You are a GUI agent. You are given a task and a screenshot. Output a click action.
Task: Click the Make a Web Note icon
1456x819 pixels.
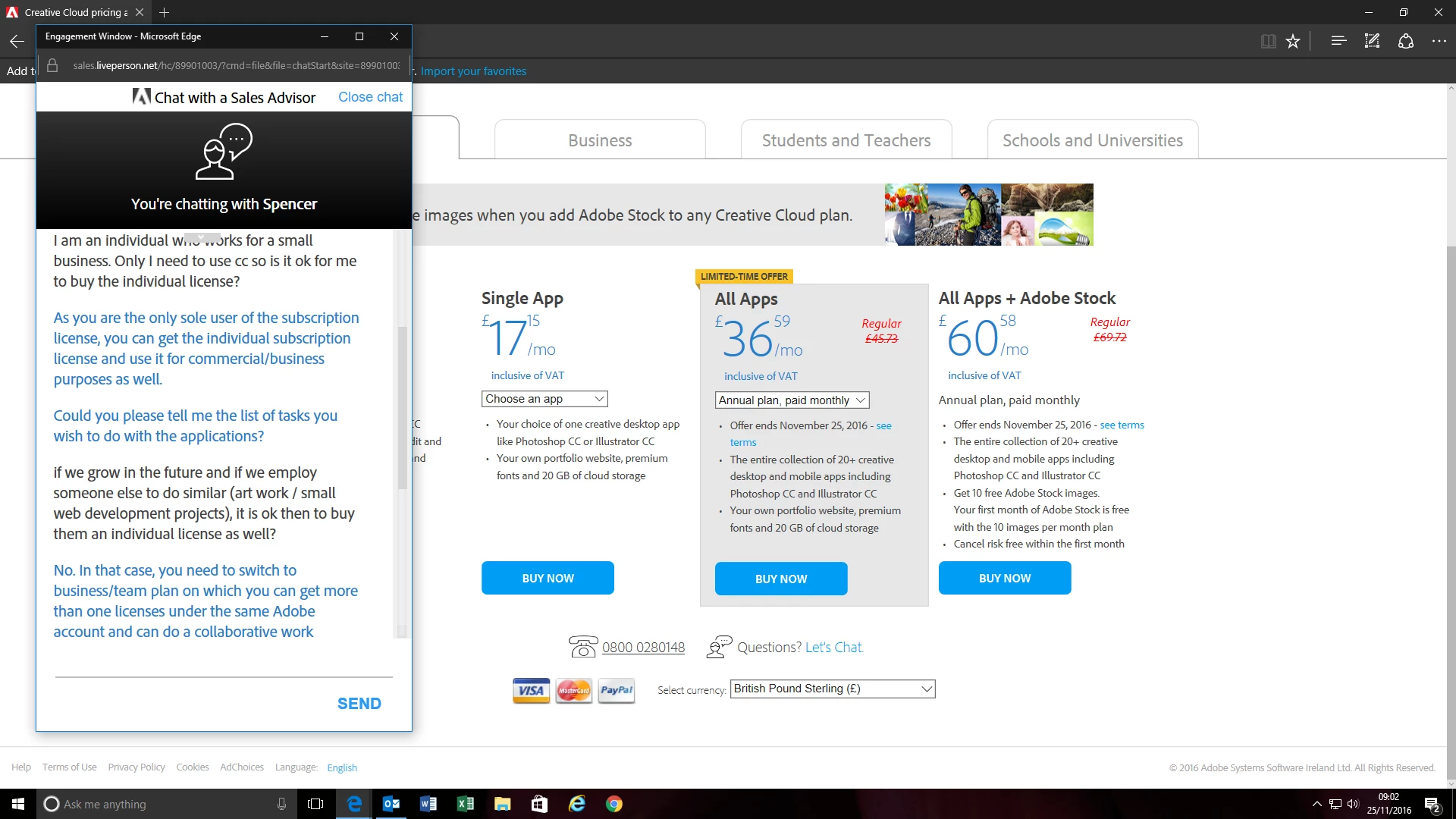tap(1372, 41)
